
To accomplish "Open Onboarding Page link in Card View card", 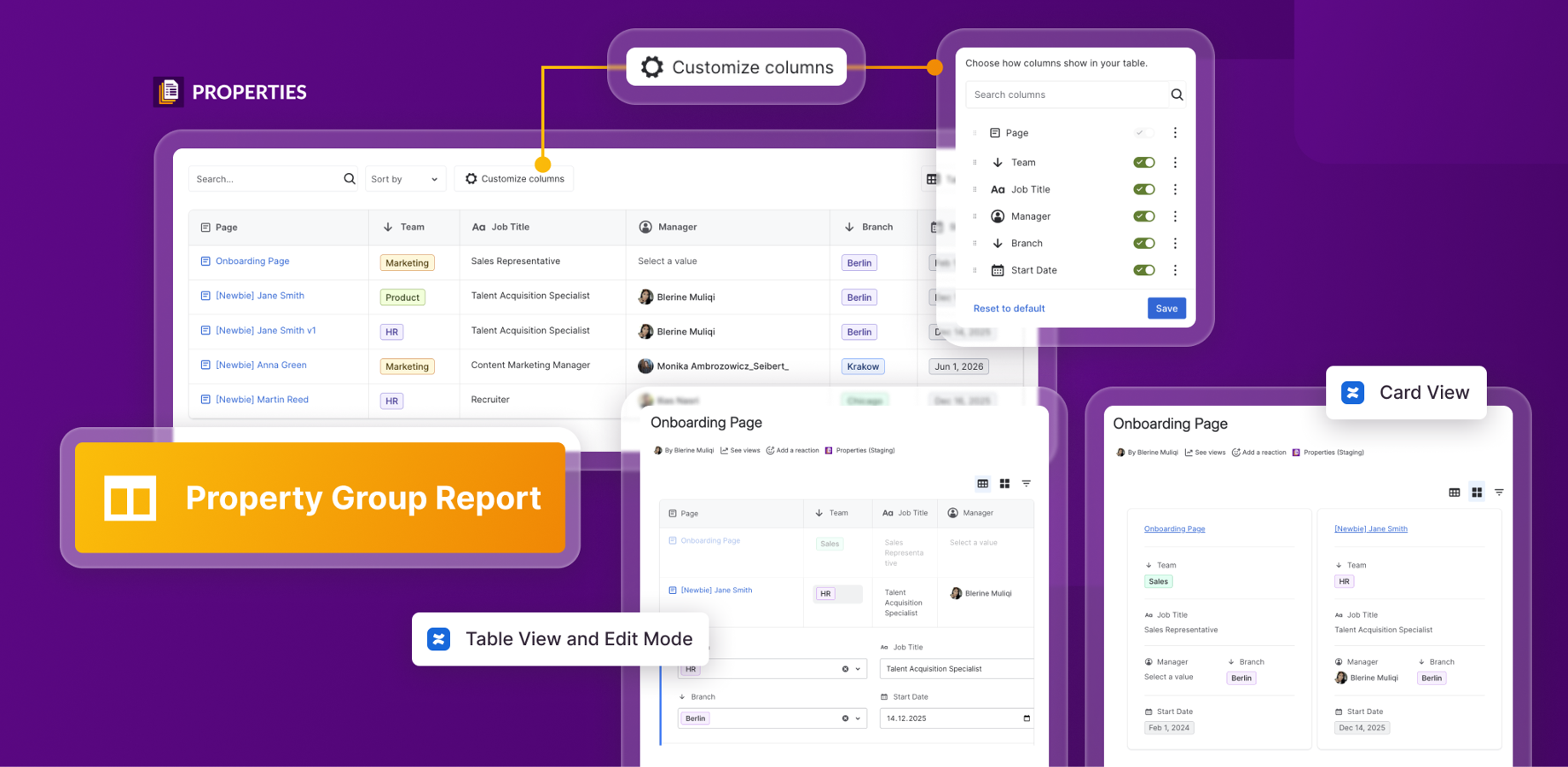I will [1174, 529].
